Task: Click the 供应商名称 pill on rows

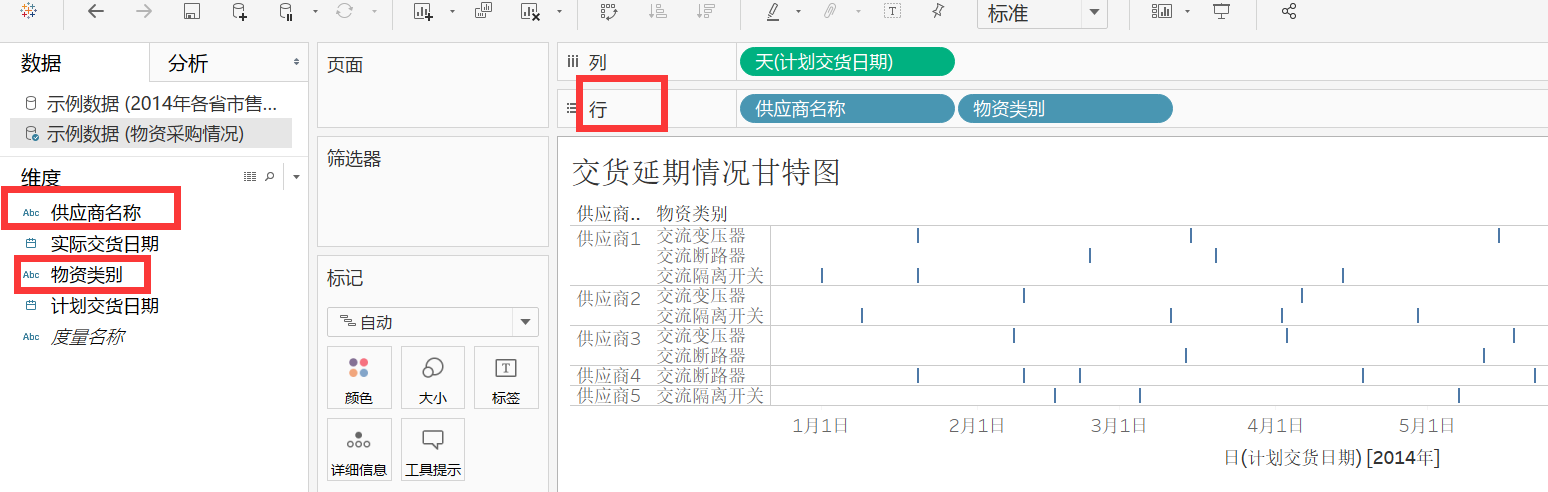Action: click(x=847, y=108)
